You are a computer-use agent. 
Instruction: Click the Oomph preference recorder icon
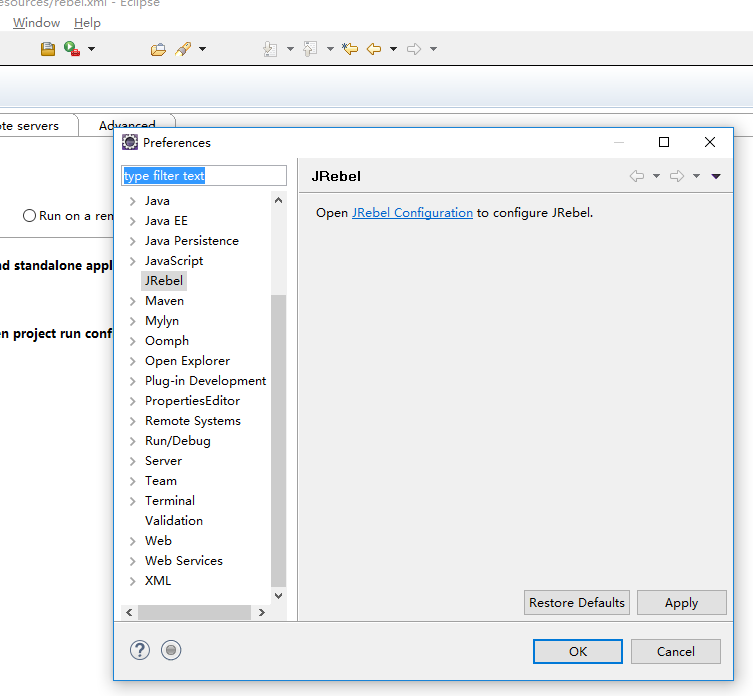[x=171, y=650]
